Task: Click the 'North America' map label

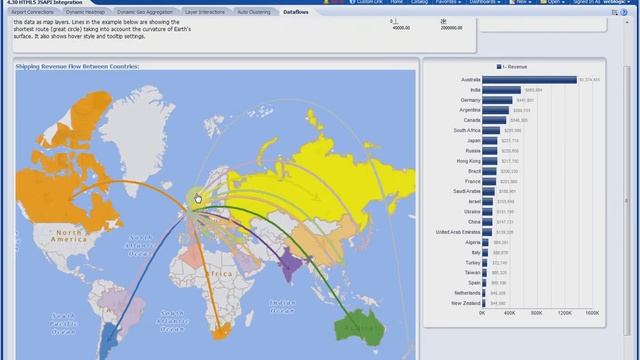Action: tap(69, 236)
